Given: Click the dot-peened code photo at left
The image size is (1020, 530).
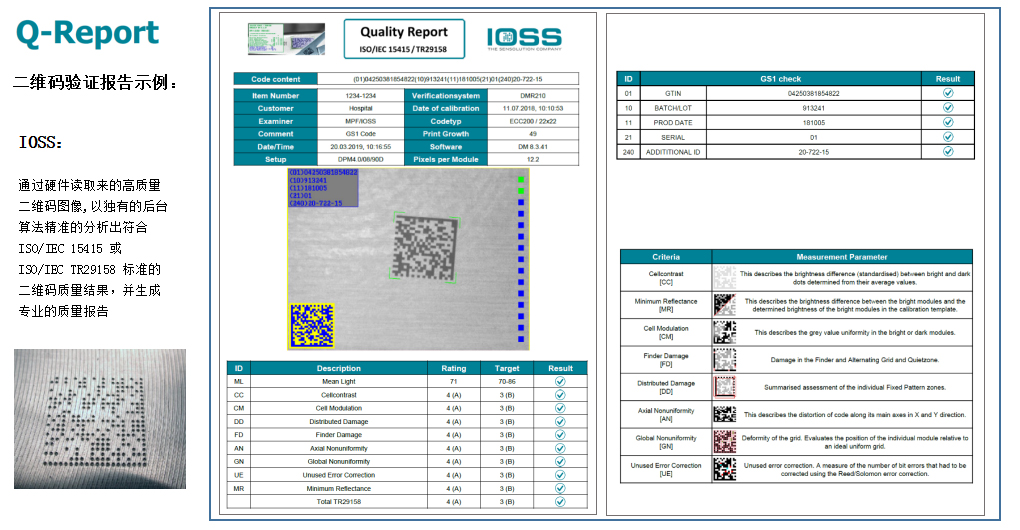Looking at the screenshot, I should [100, 418].
